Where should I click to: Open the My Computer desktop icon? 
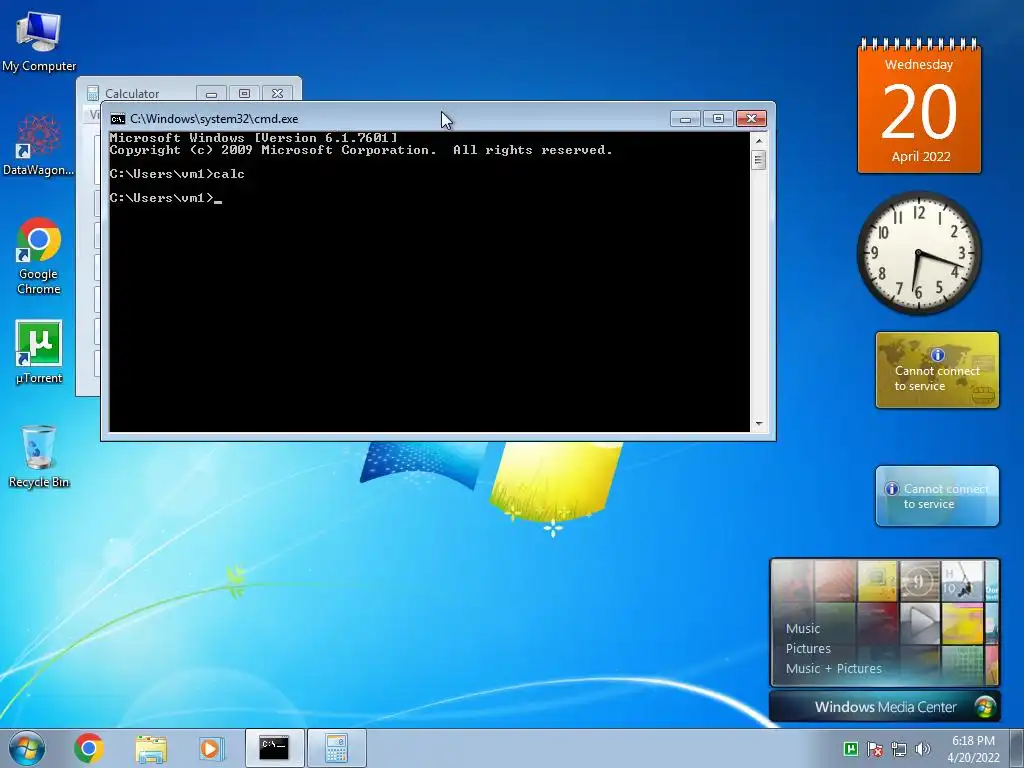click(x=39, y=41)
